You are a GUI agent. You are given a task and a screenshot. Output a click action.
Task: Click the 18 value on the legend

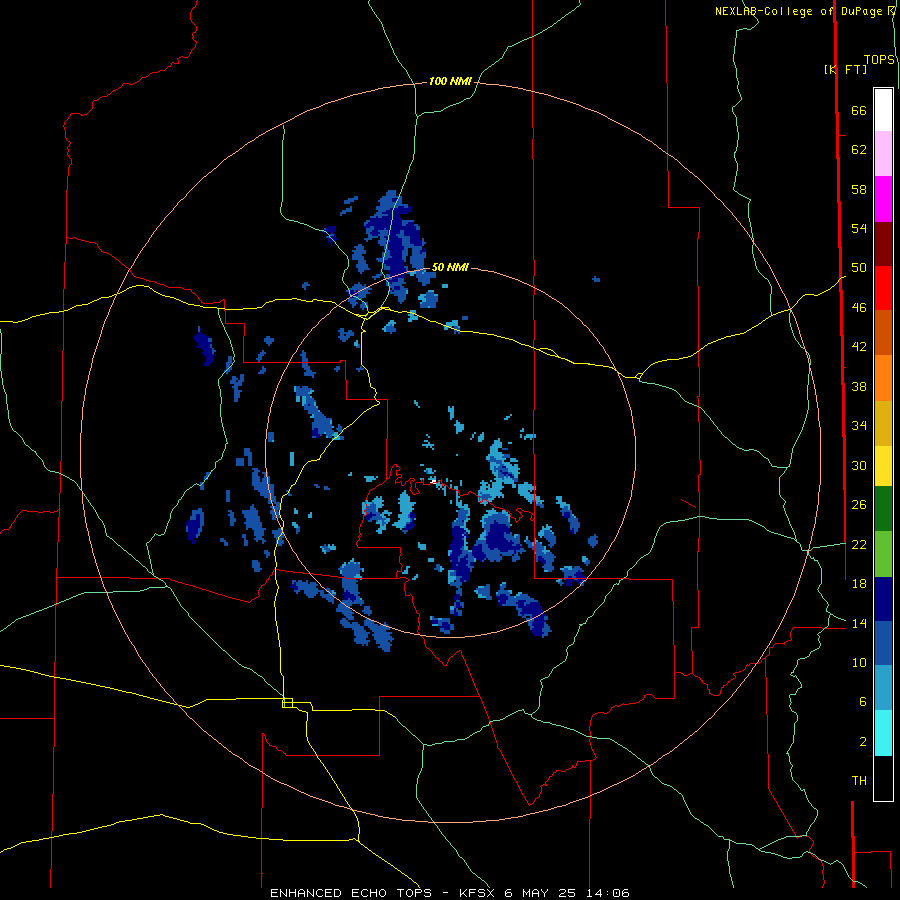click(859, 584)
